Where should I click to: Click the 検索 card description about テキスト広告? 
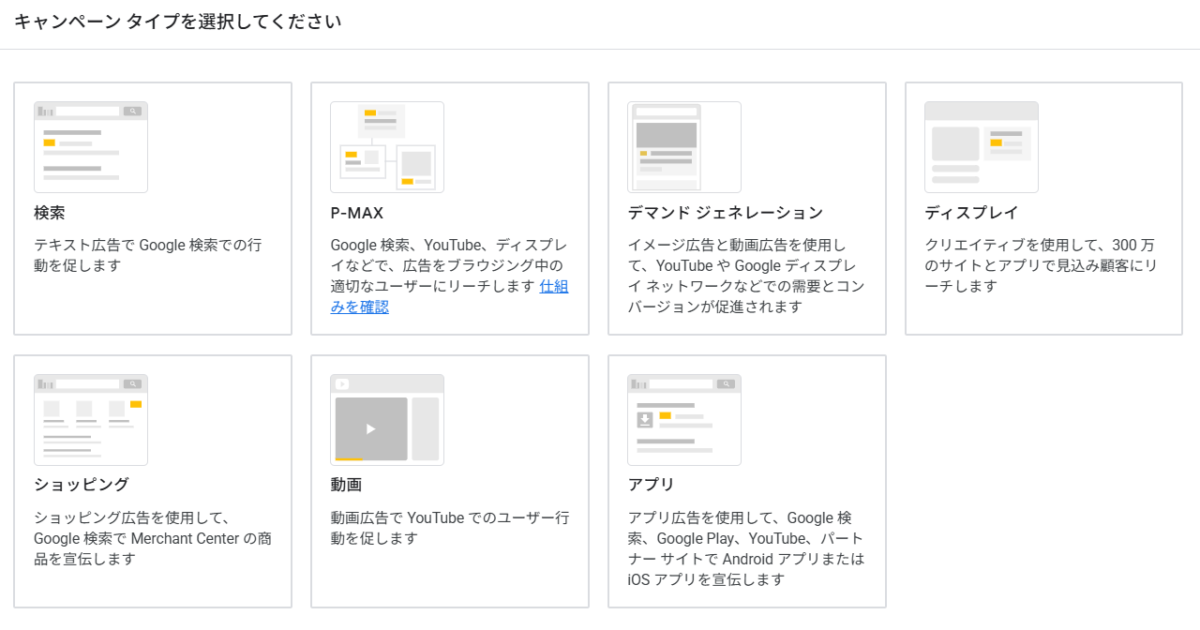point(148,255)
